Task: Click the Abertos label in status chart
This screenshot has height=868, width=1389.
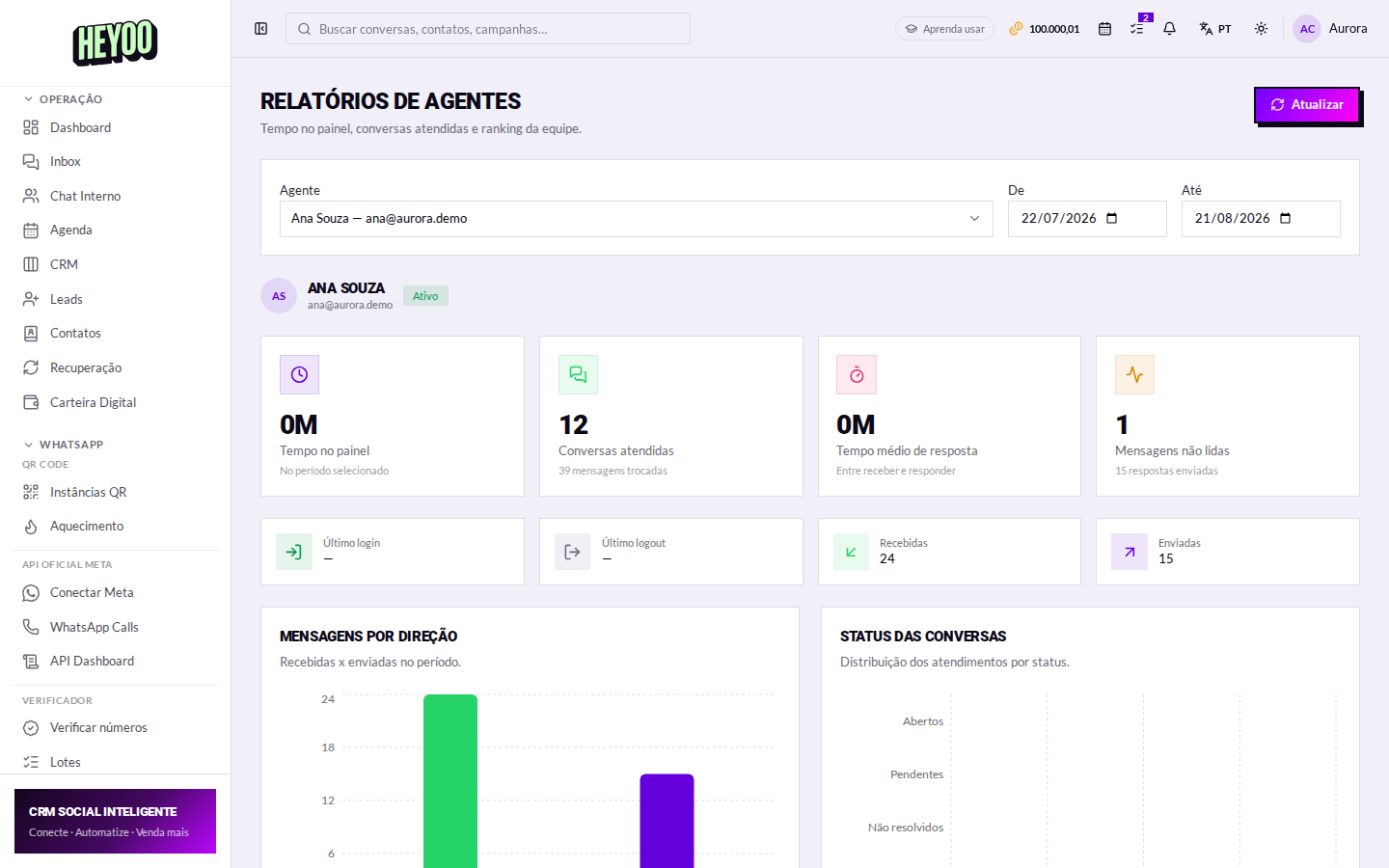Action: click(x=923, y=721)
